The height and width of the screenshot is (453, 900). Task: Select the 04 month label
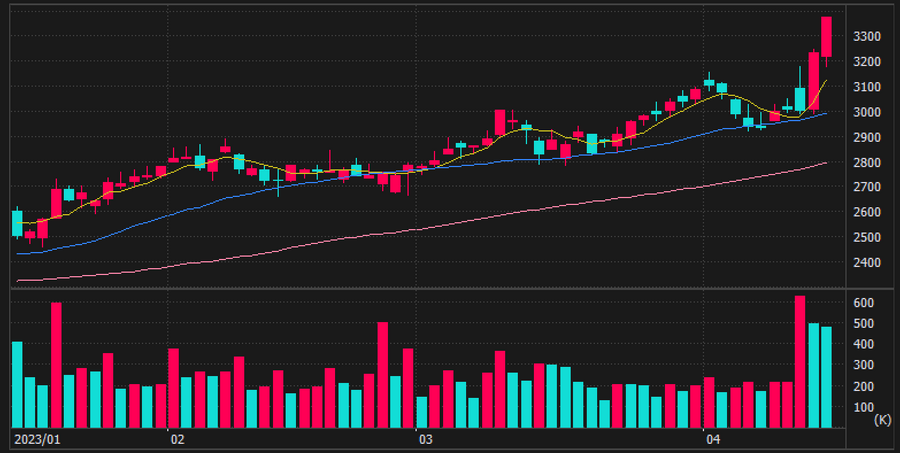click(712, 440)
